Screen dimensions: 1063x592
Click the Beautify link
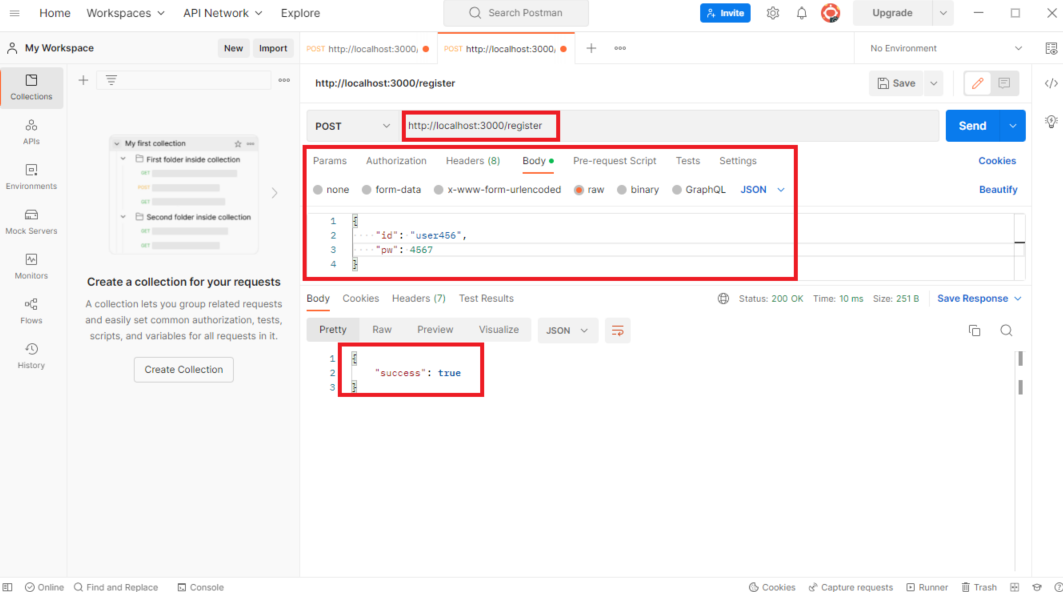(x=998, y=190)
